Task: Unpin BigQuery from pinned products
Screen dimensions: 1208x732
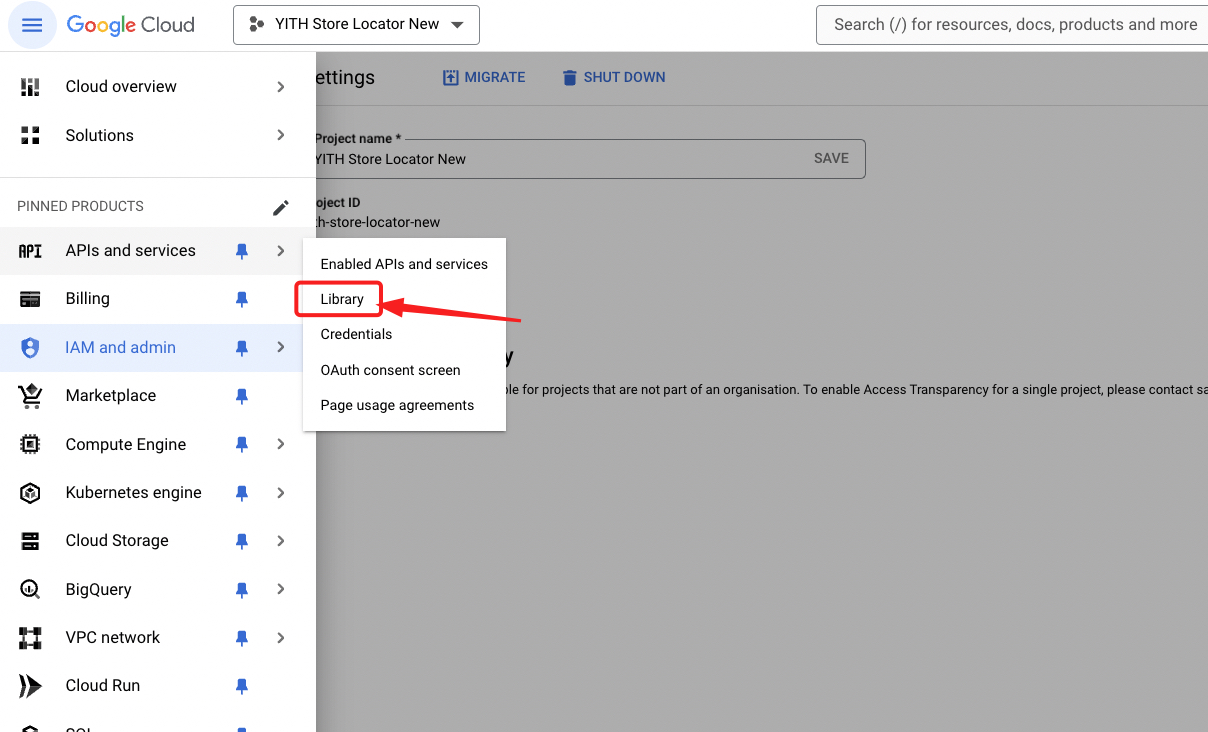Action: 241,590
